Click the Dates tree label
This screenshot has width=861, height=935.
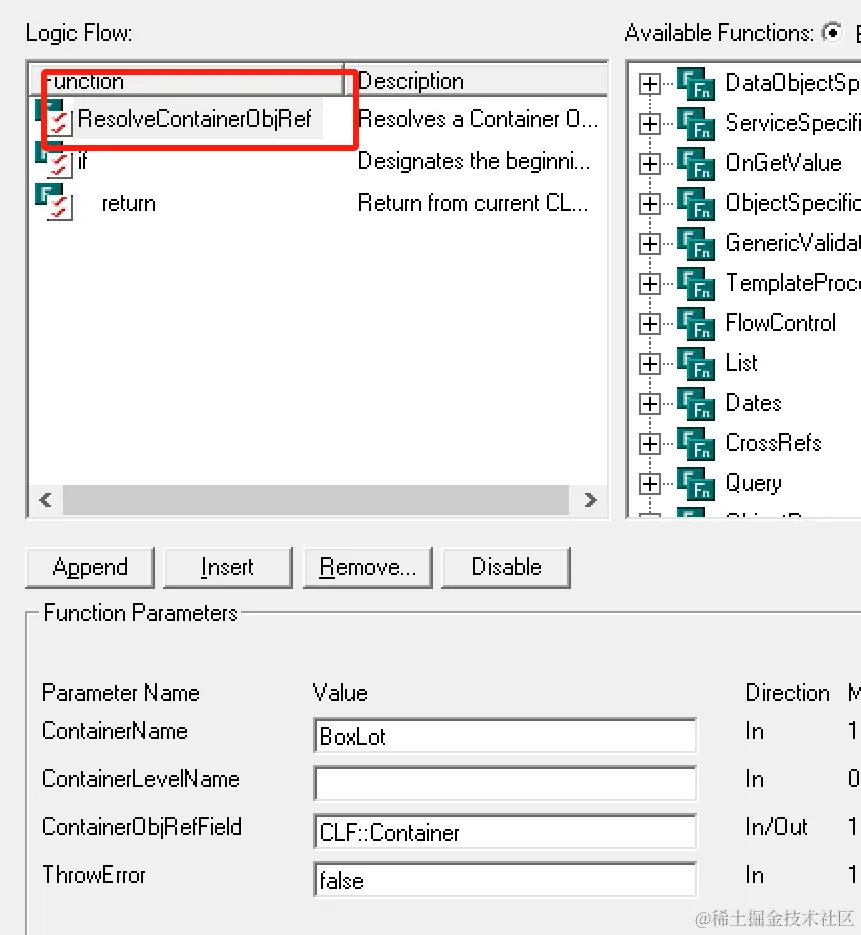coord(754,403)
